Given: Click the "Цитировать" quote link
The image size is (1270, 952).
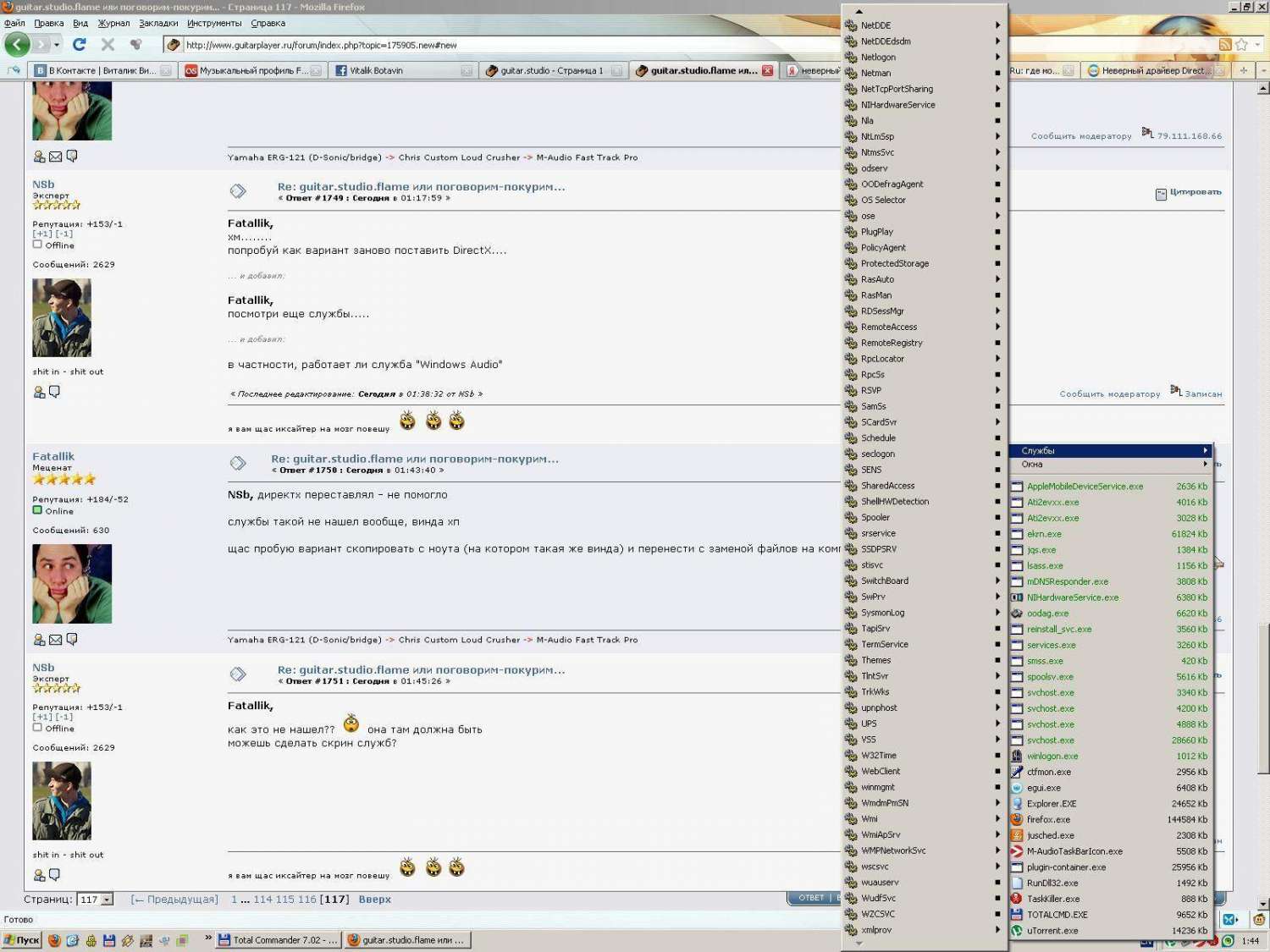Looking at the screenshot, I should (1195, 192).
